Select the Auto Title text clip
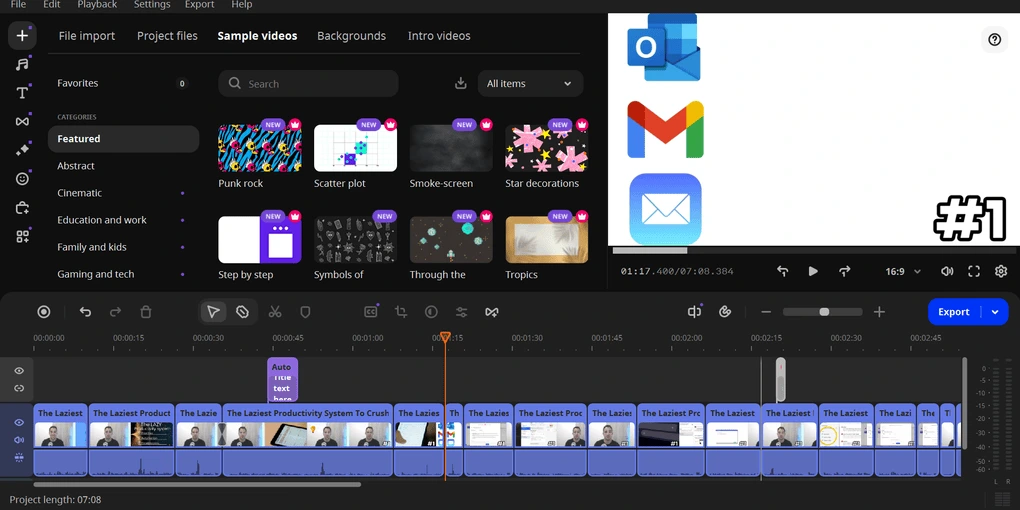 pyautogui.click(x=282, y=379)
